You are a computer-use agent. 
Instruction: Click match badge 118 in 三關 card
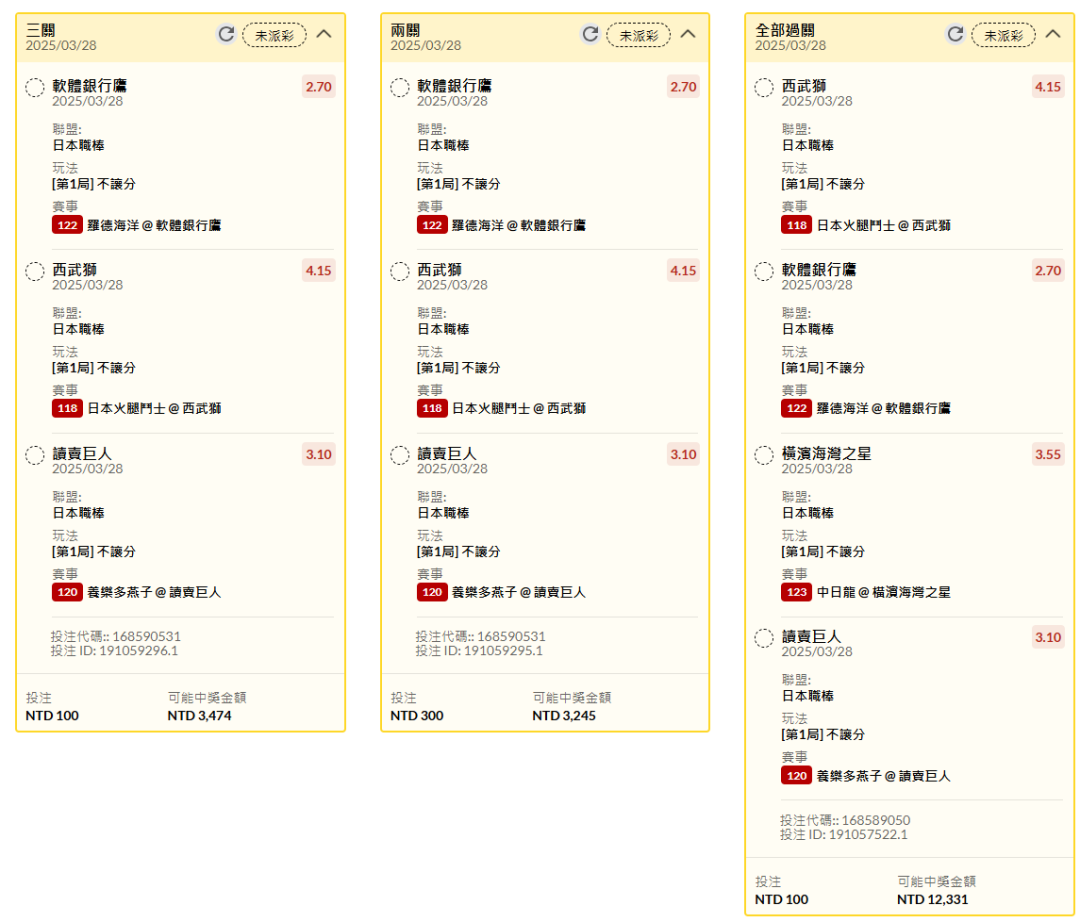(x=68, y=408)
